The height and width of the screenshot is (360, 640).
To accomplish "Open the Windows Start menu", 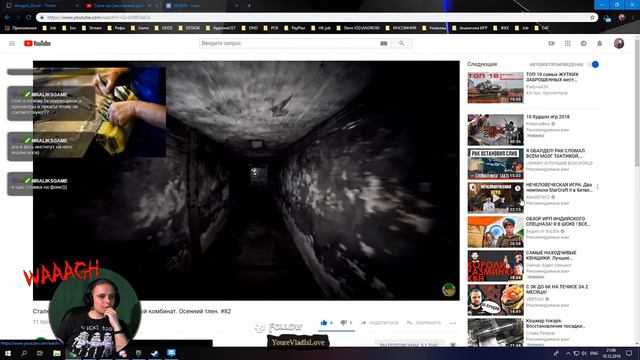I will (8, 353).
